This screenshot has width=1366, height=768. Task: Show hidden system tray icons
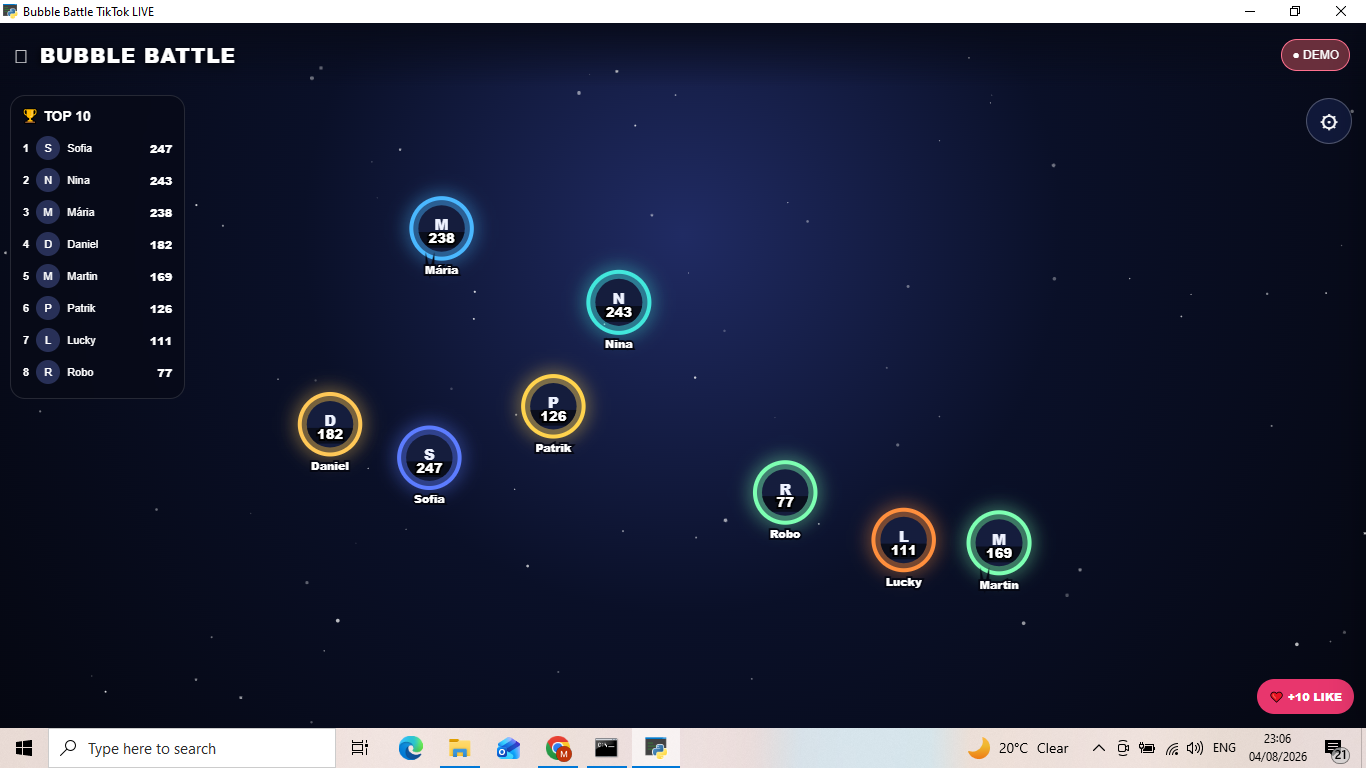pyautogui.click(x=1098, y=748)
